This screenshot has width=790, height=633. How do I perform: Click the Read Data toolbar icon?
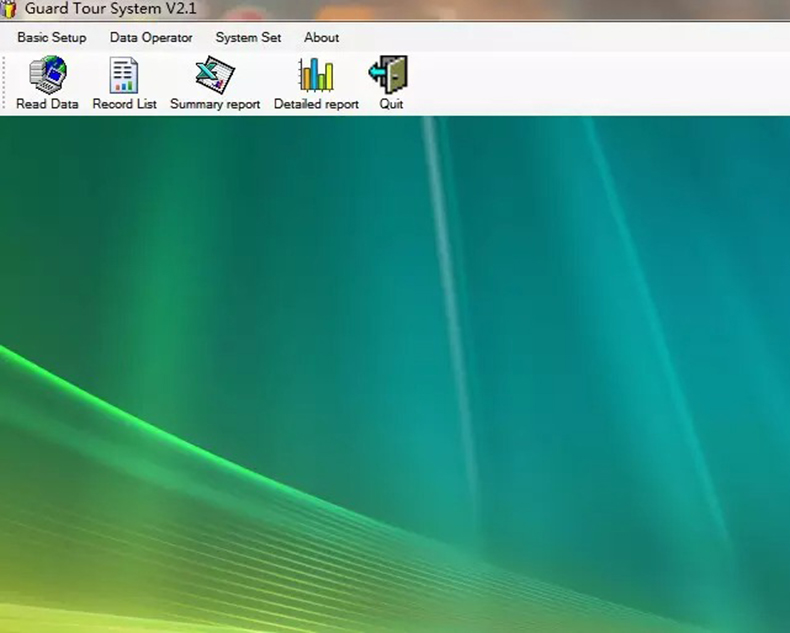(48, 75)
